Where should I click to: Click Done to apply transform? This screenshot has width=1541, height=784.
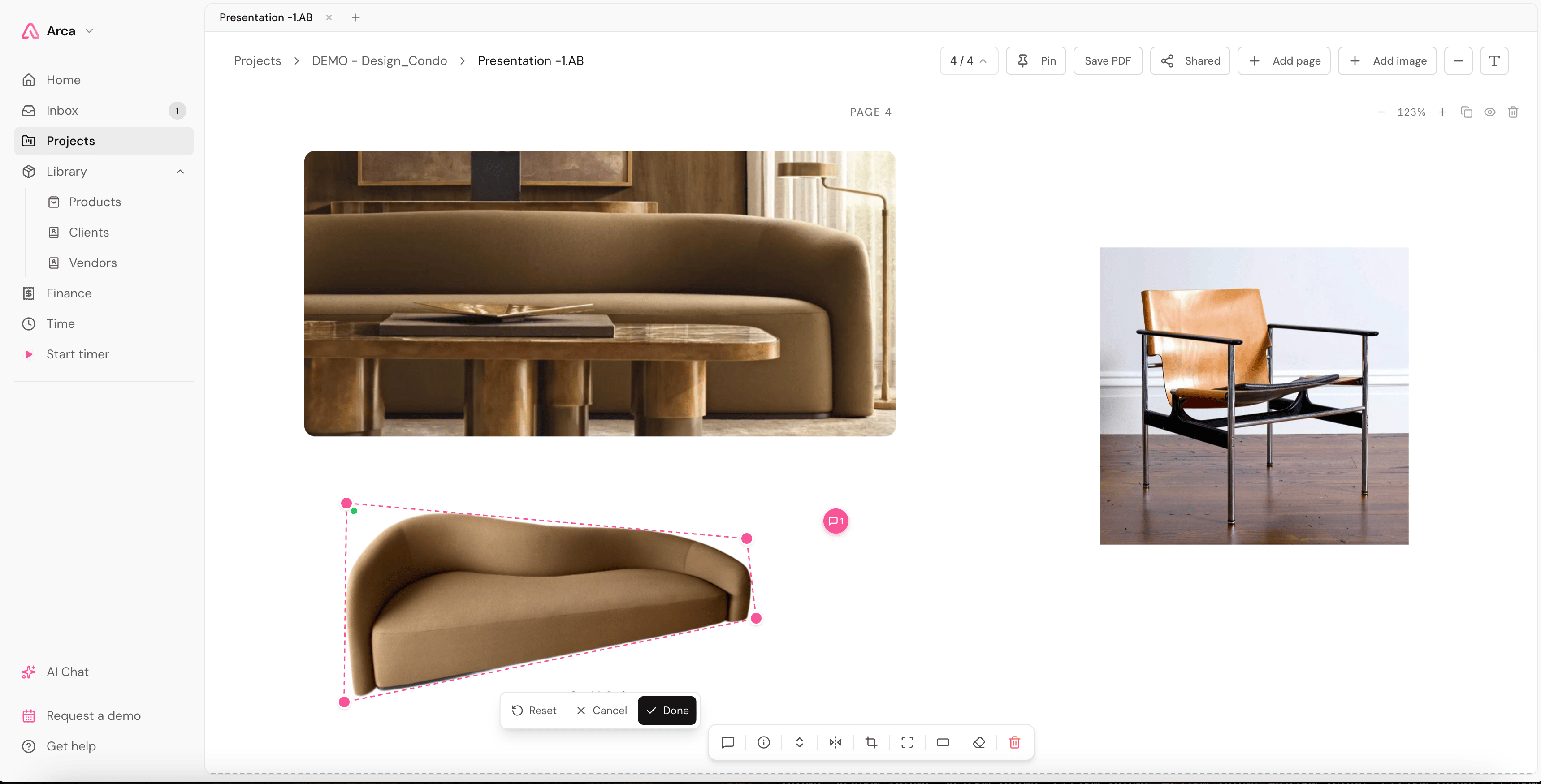coord(667,711)
